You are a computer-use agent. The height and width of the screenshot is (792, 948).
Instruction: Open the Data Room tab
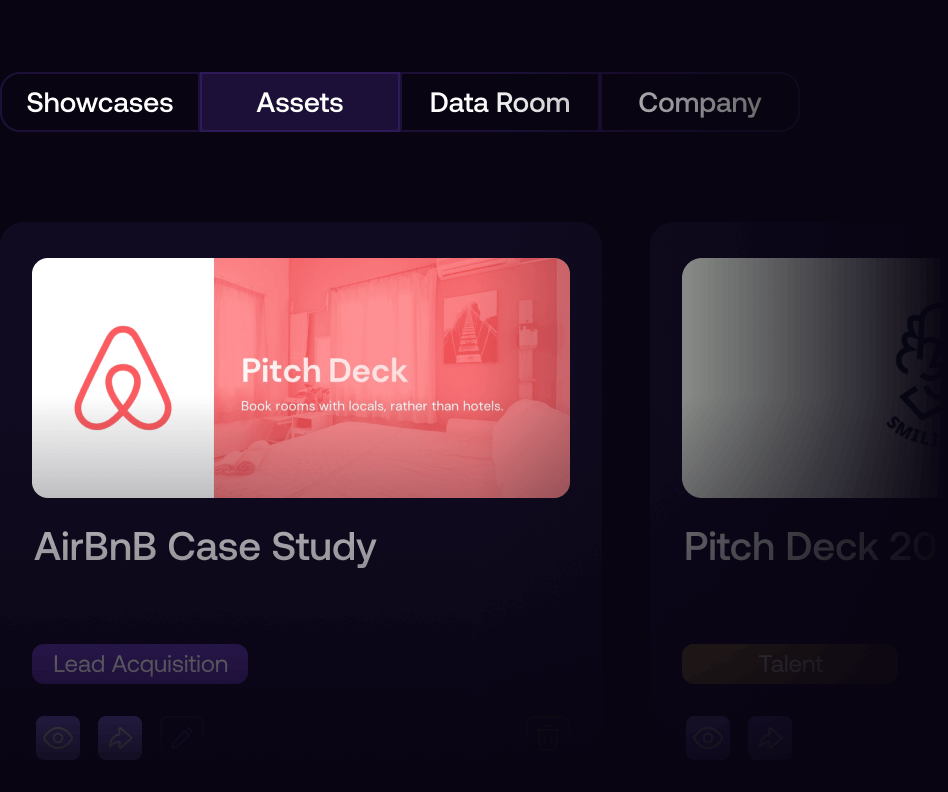500,102
